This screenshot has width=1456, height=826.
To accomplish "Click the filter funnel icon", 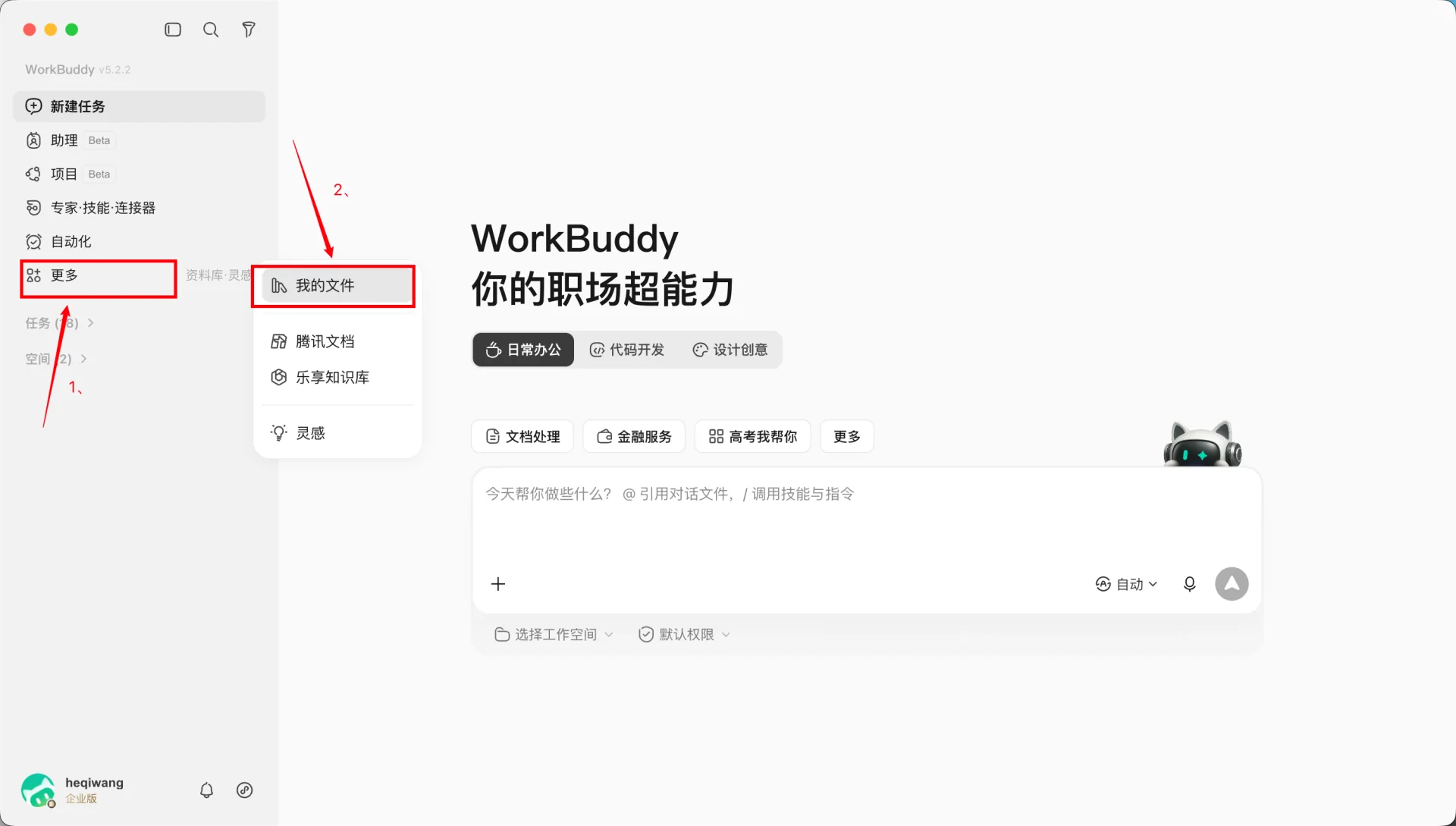I will pos(249,30).
